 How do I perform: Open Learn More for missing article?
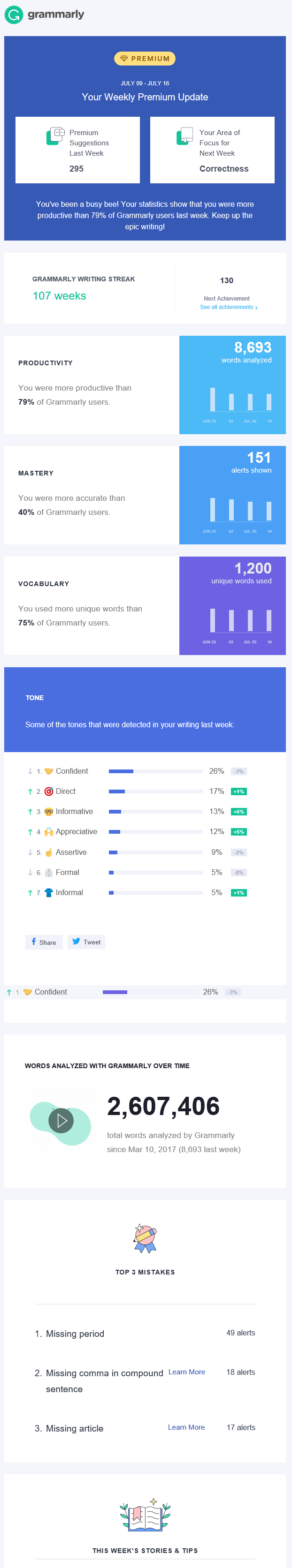click(186, 1427)
